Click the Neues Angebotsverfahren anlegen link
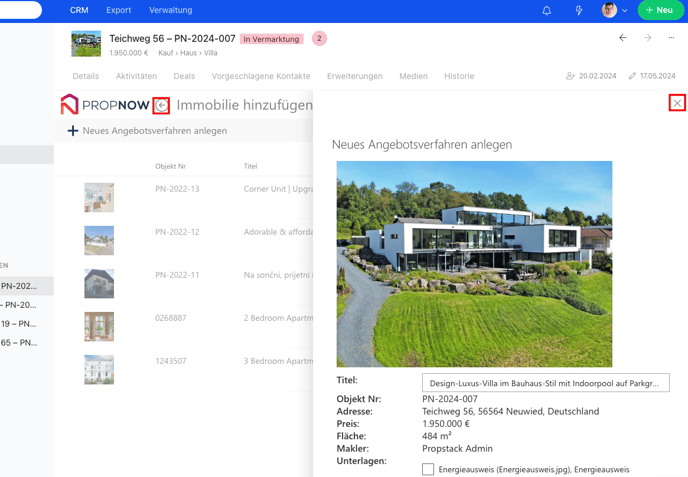Viewport: 688px width, 477px height. point(154,131)
